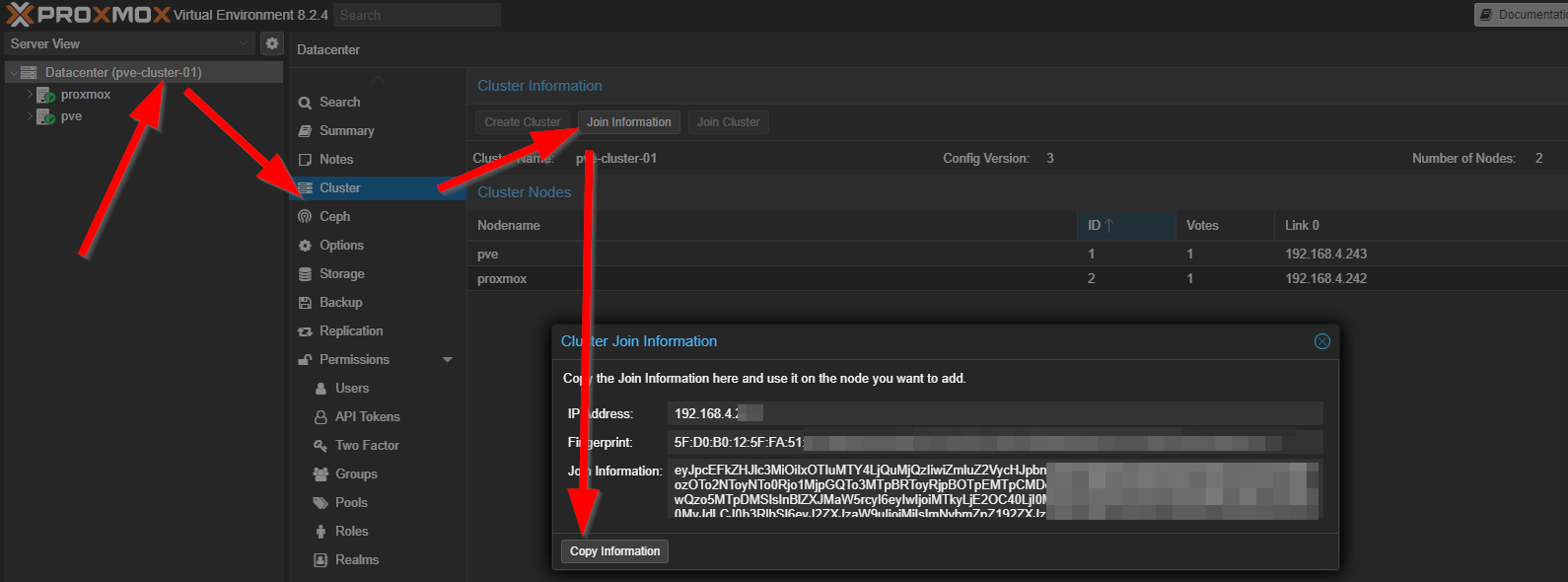This screenshot has width=1568, height=582.
Task: Click the Pools tags icon
Action: [x=321, y=503]
